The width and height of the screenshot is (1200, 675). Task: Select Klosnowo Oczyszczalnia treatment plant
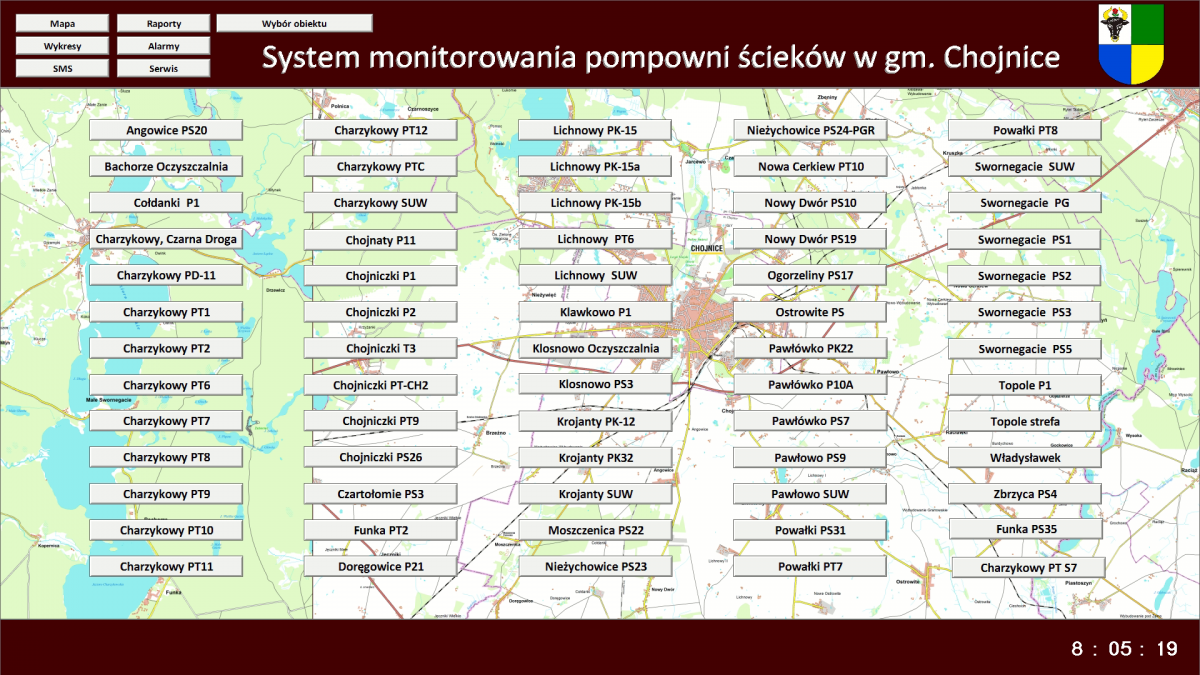click(596, 348)
